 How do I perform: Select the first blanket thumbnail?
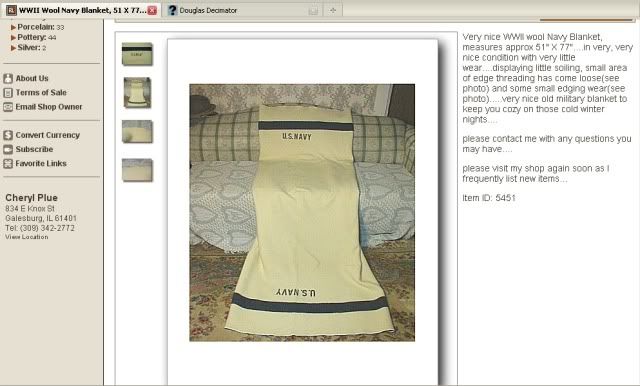click(x=137, y=54)
